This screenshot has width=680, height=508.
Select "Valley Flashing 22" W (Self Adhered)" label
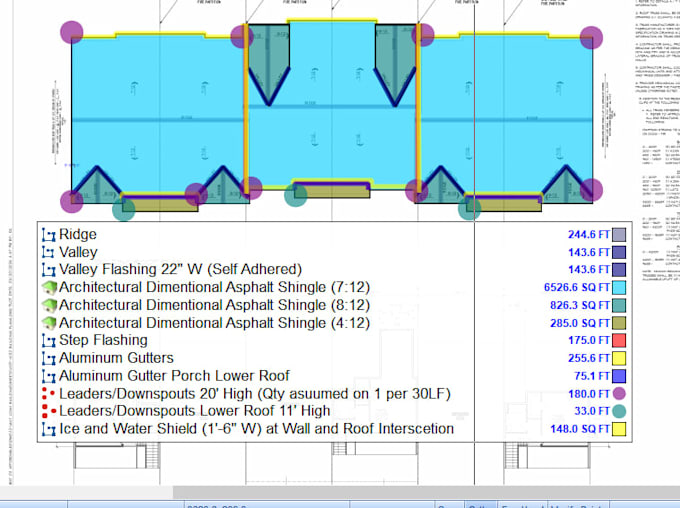(x=180, y=269)
